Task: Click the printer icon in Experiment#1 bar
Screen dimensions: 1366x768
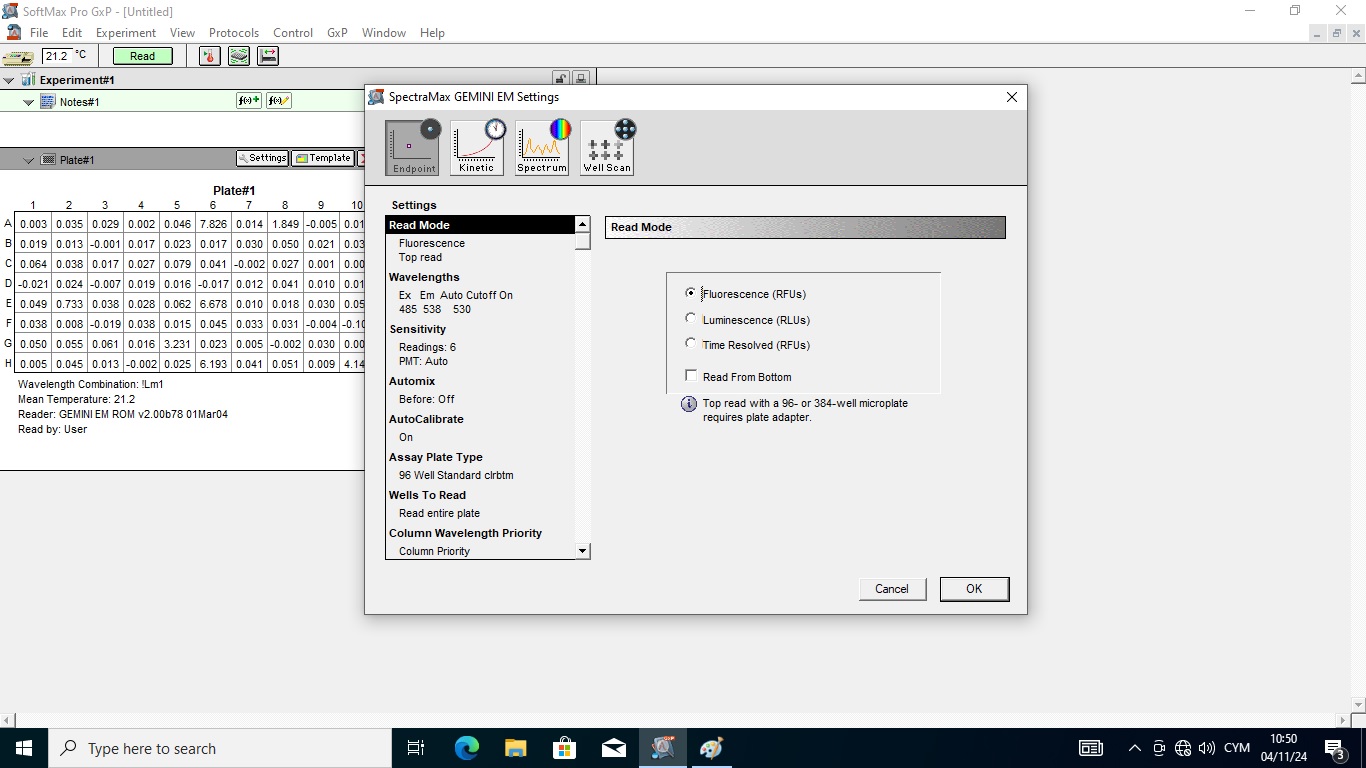Action: coord(581,79)
